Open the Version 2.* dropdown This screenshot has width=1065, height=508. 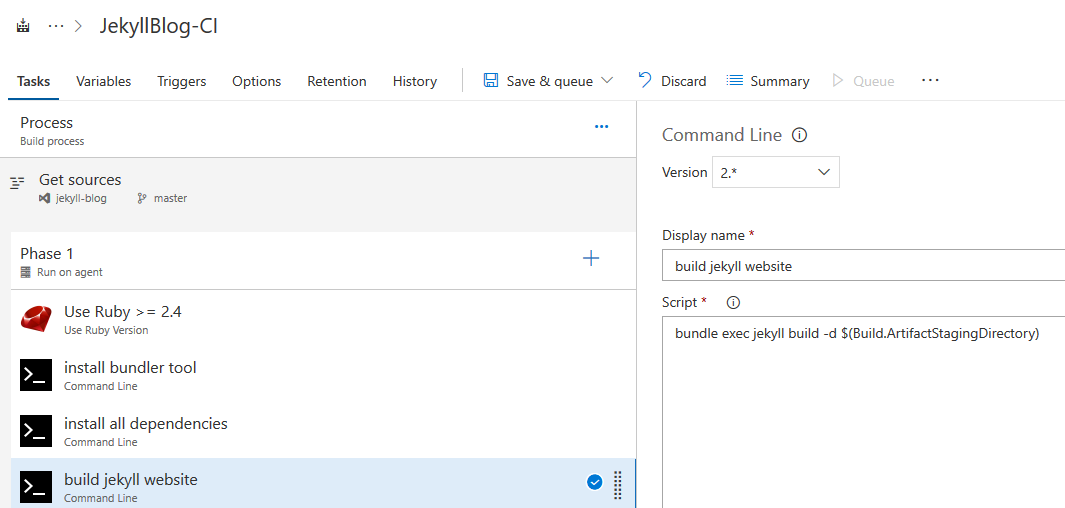775,172
